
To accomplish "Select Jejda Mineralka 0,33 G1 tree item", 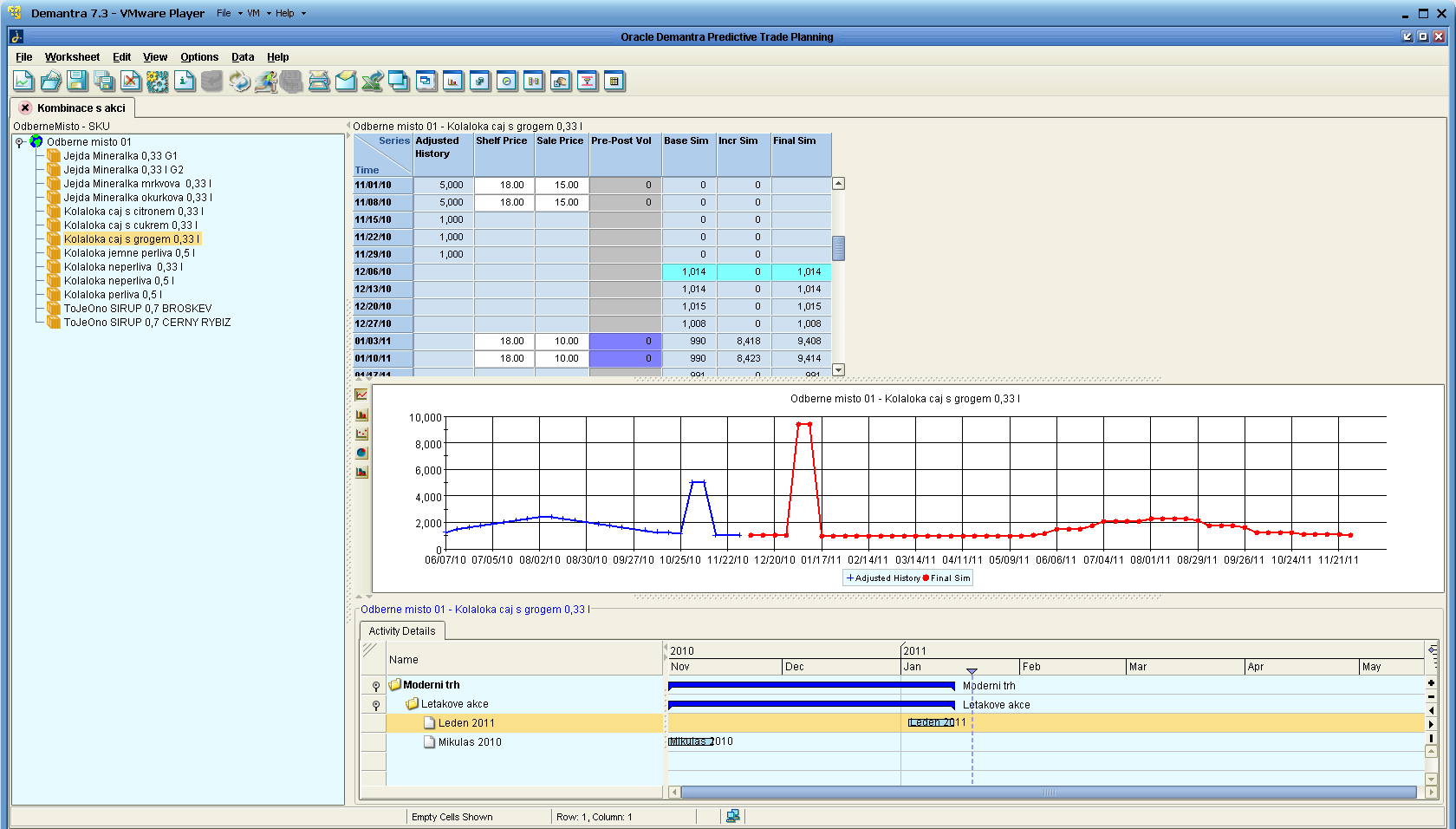I will click(x=120, y=156).
